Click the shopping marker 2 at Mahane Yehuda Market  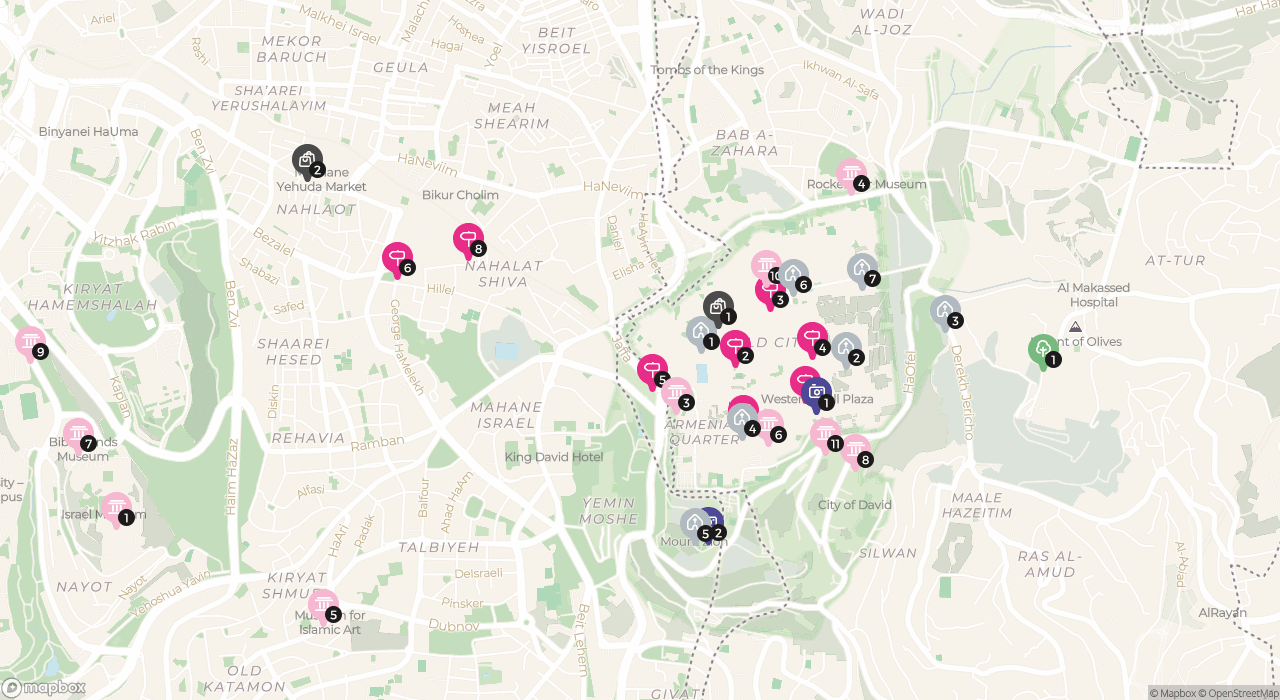coord(307,160)
